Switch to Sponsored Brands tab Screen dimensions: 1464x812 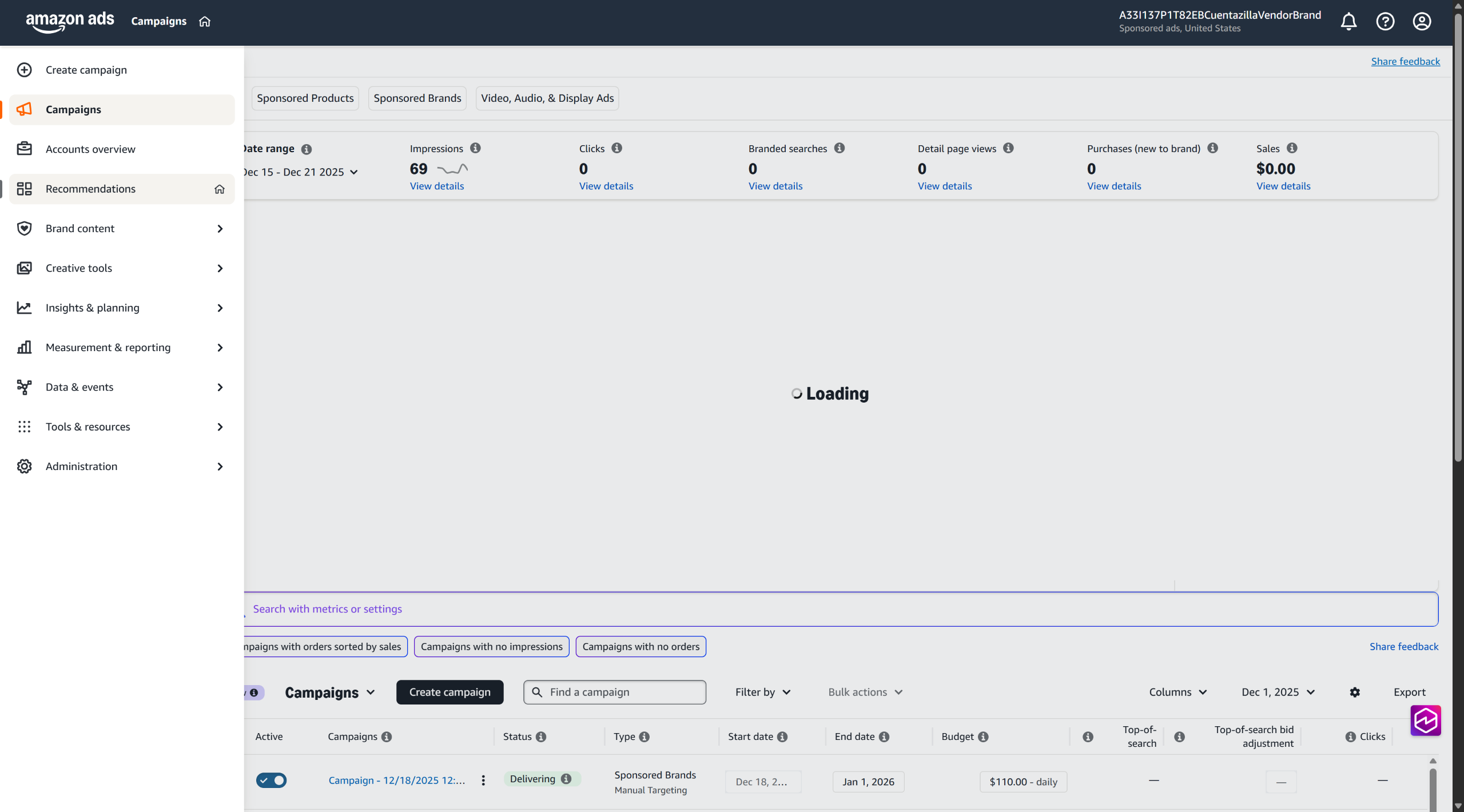[417, 98]
